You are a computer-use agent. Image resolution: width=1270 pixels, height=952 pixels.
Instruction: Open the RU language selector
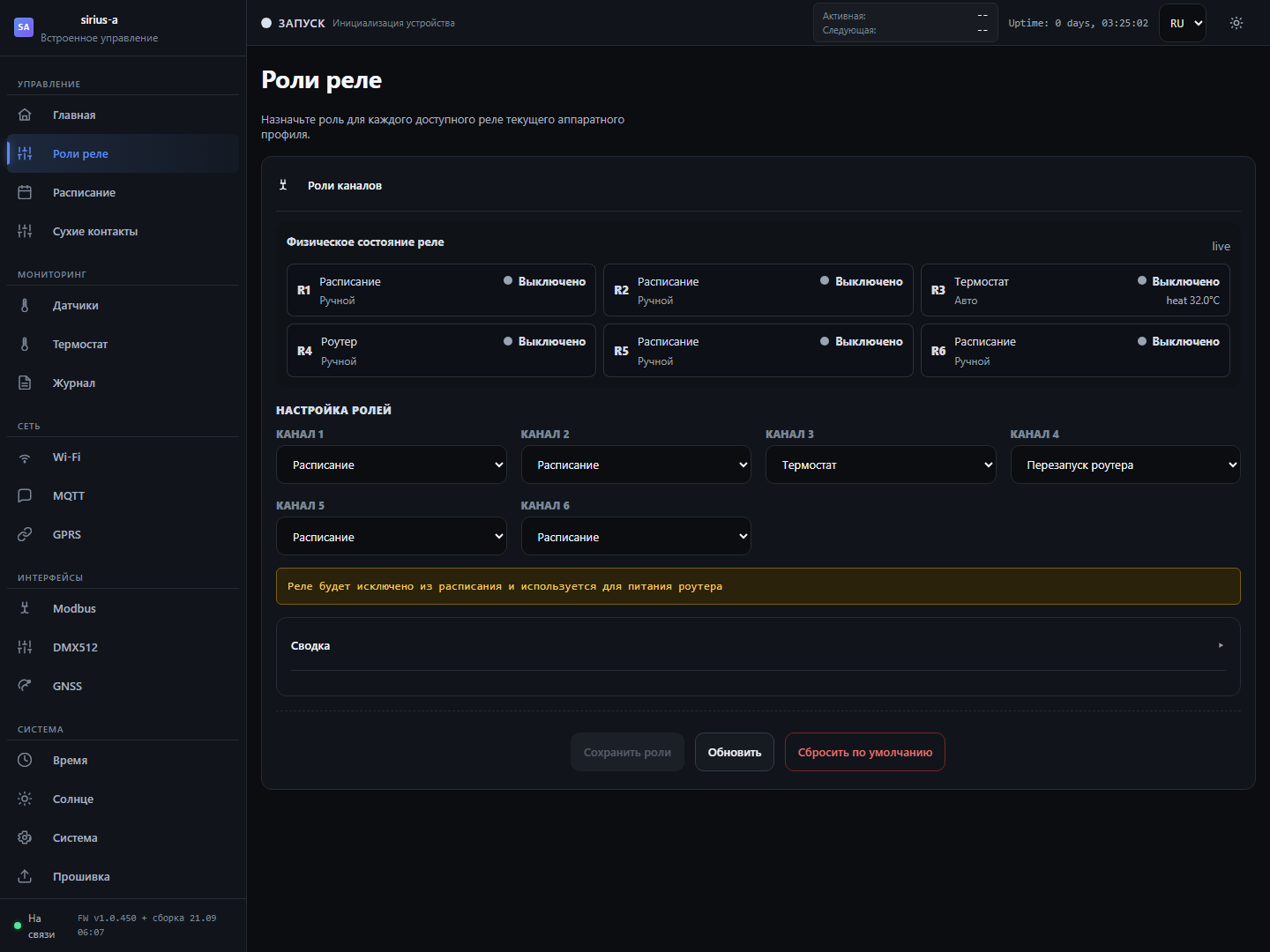1183,23
